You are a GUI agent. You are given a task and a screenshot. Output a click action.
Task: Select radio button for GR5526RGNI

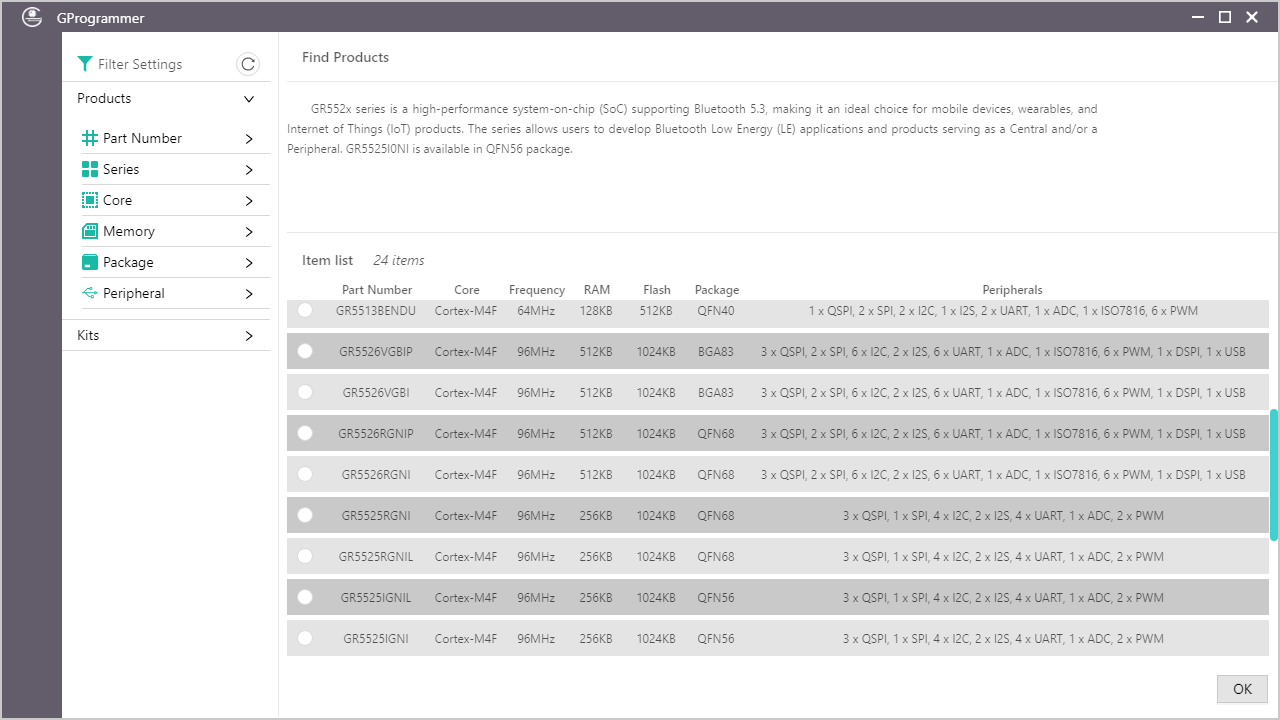[x=305, y=474]
